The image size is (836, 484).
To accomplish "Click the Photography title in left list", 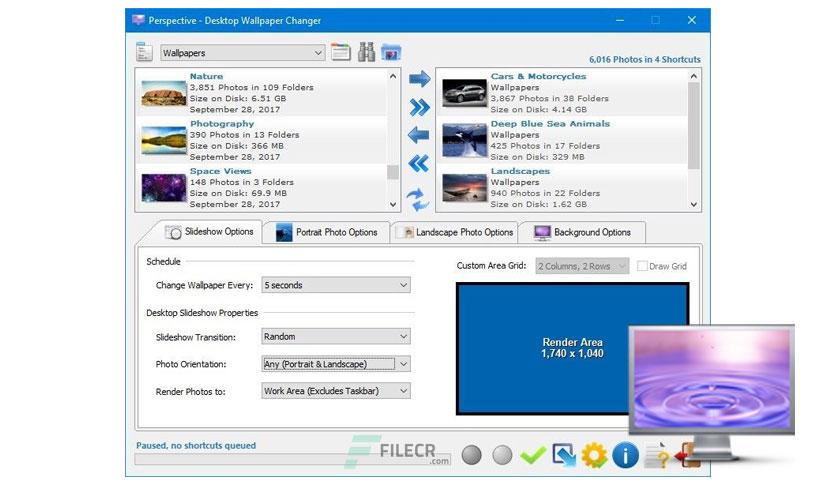I will coord(222,124).
